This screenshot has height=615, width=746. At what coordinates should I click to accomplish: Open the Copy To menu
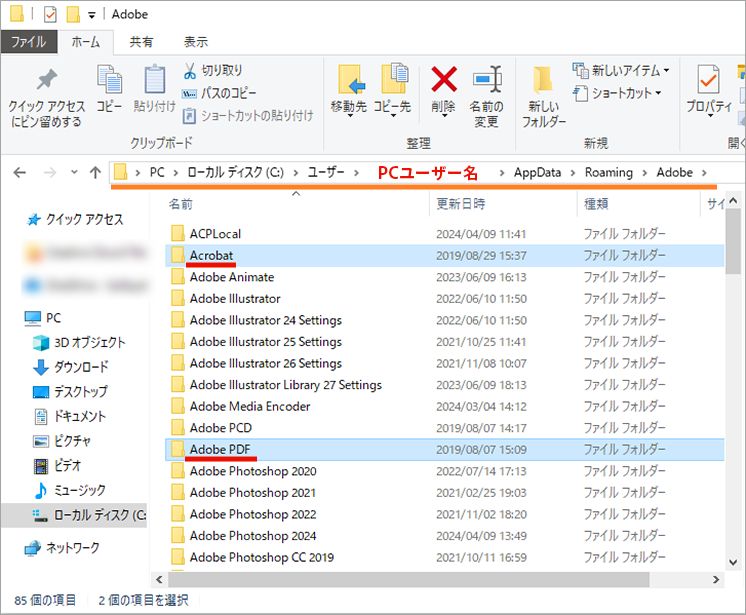click(x=393, y=90)
